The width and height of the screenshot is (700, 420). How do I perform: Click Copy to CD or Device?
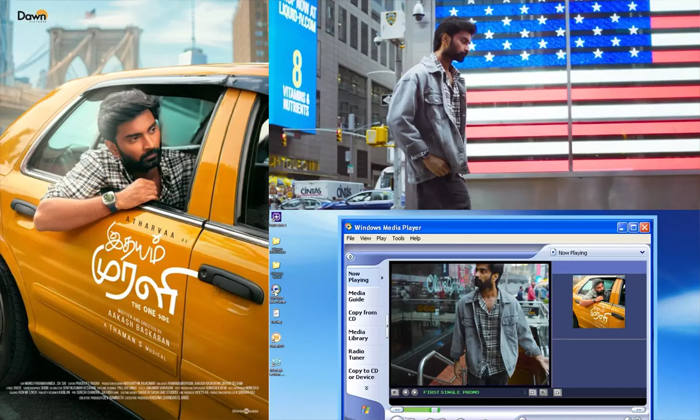[x=362, y=374]
